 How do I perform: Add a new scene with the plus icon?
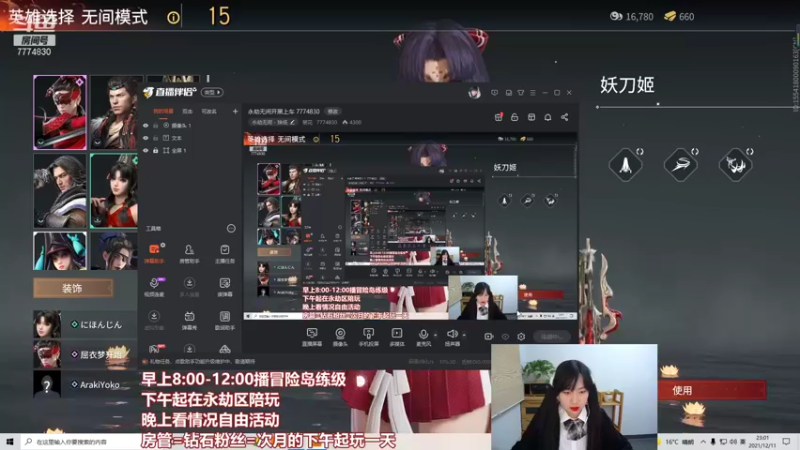click(235, 111)
